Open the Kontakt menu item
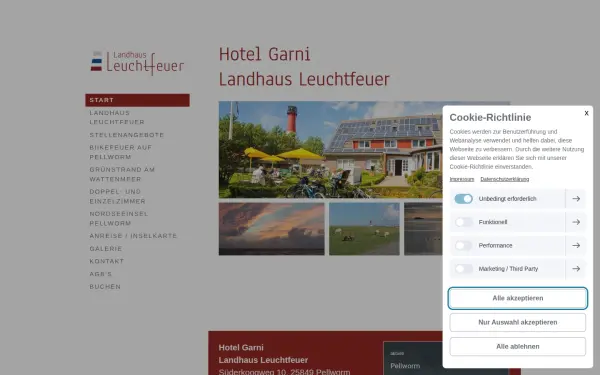The image size is (600, 375). tap(107, 261)
